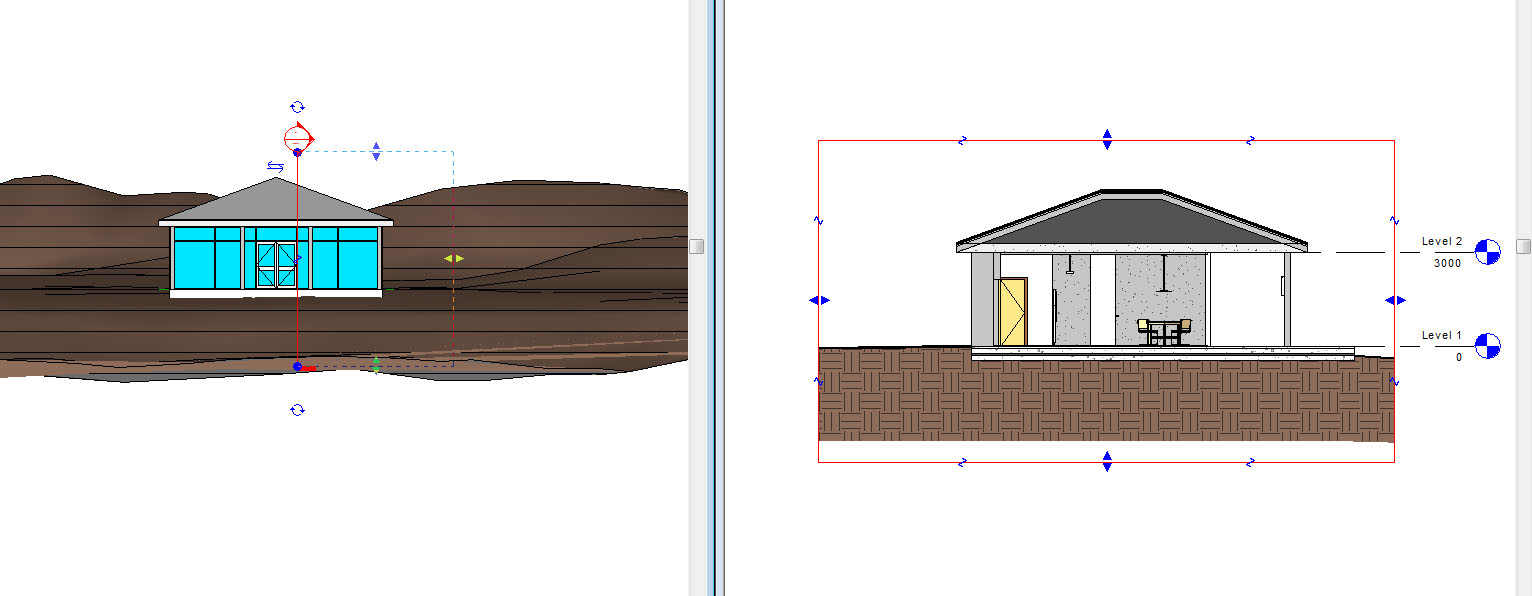
Task: Click the cycle section tail icon below the section line
Action: pyautogui.click(x=297, y=410)
